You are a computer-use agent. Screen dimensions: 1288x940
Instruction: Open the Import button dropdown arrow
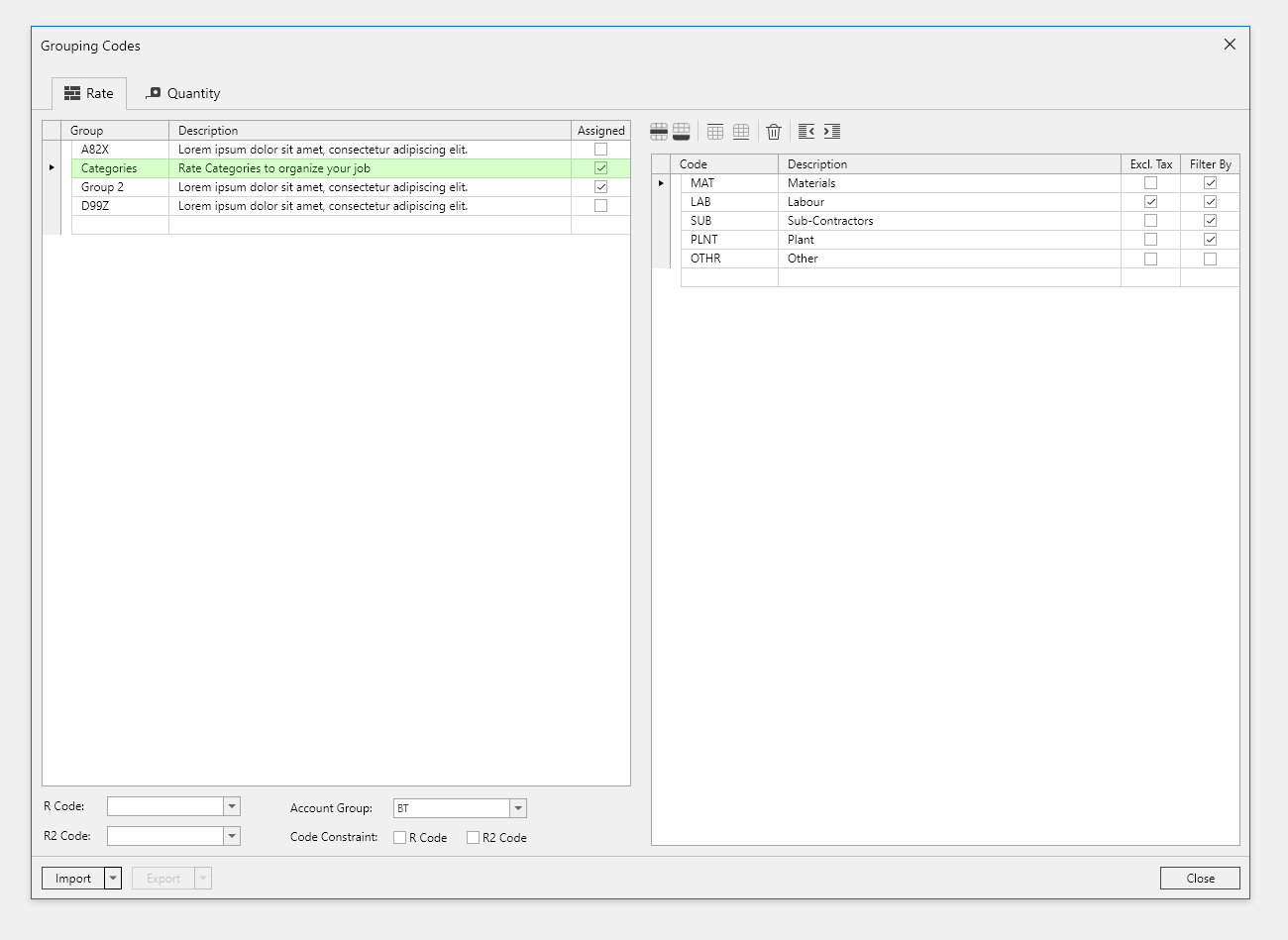pos(113,879)
